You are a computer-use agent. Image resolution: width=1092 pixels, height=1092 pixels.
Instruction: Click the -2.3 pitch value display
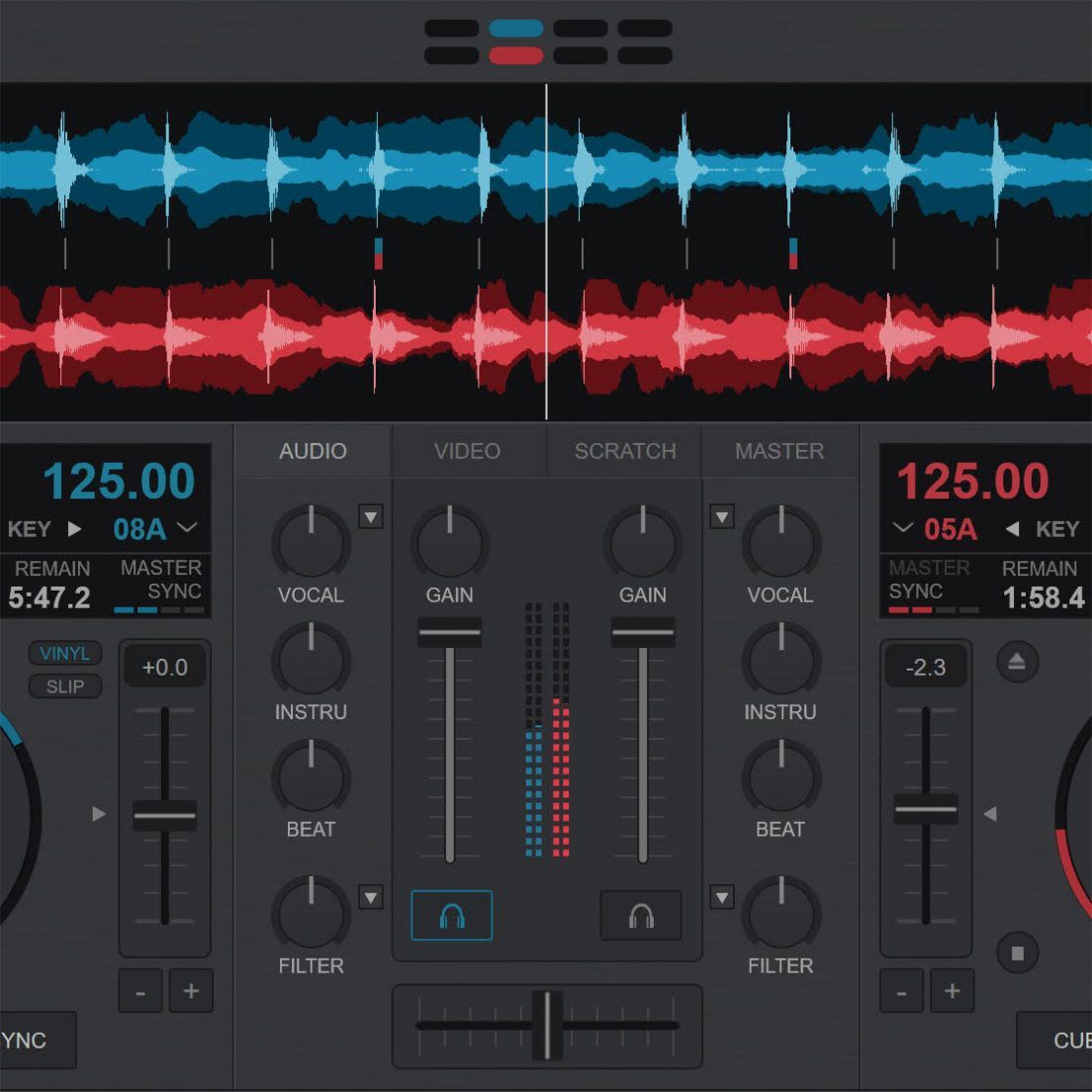926,667
